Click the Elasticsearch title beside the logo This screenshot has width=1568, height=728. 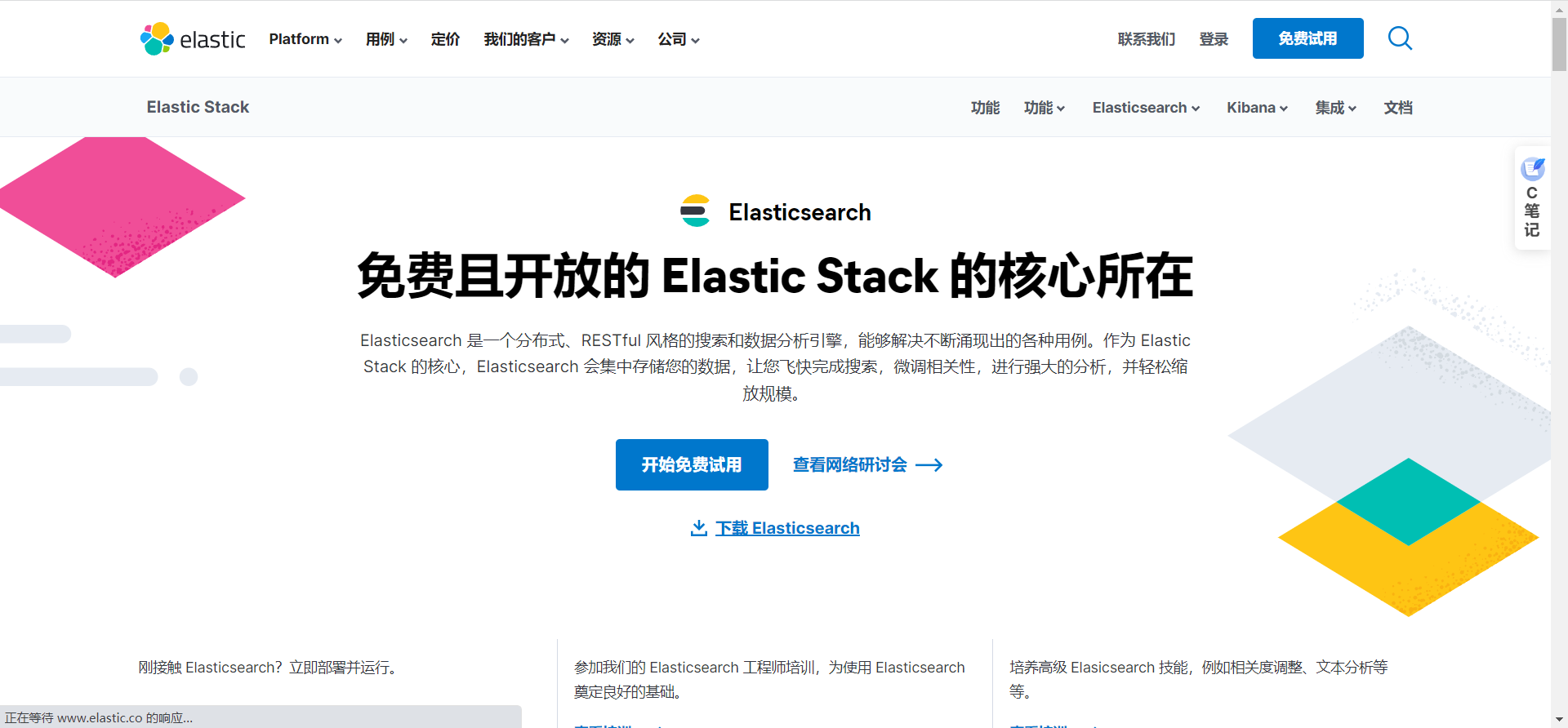point(800,212)
